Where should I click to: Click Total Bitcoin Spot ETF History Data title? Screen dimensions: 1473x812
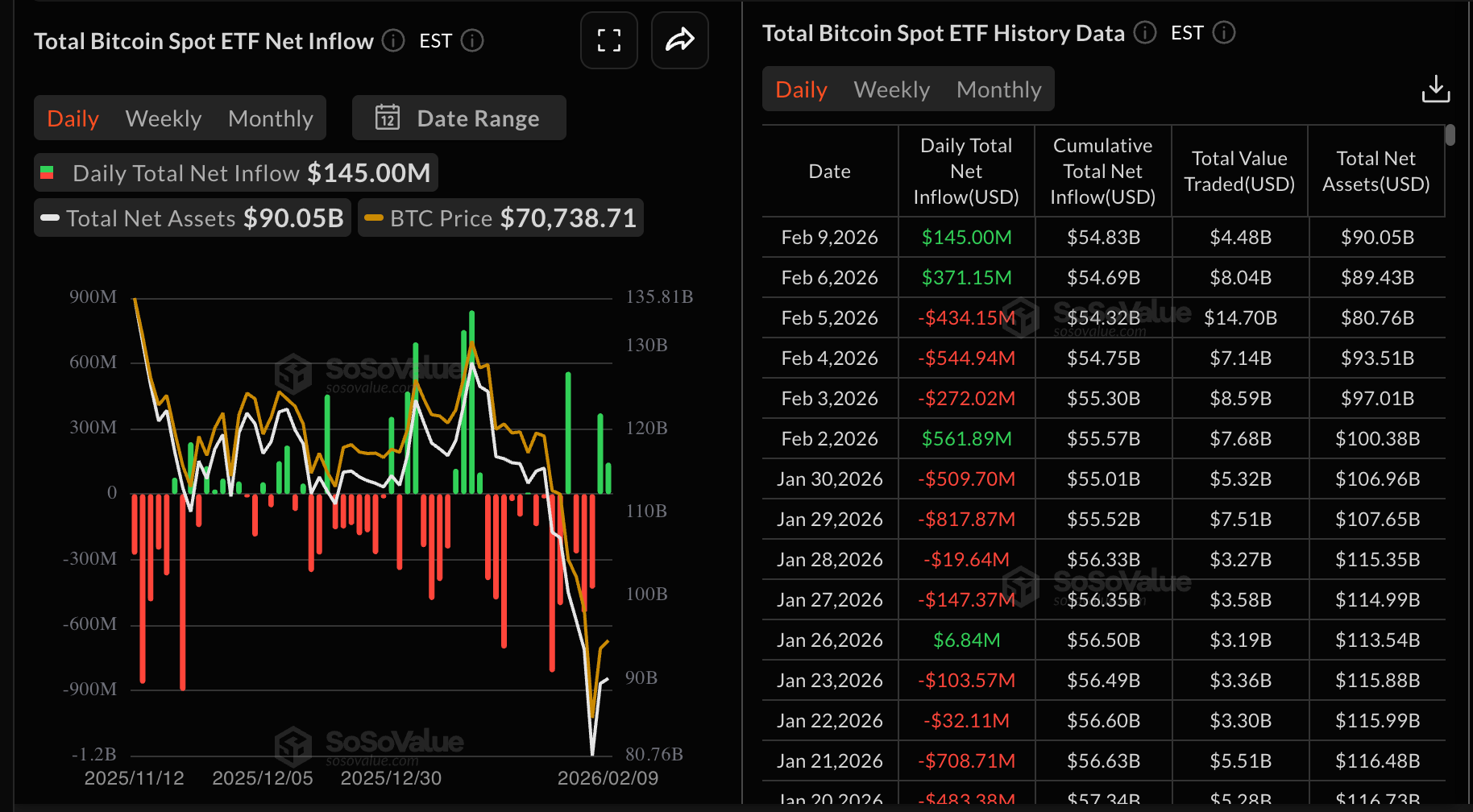point(944,32)
